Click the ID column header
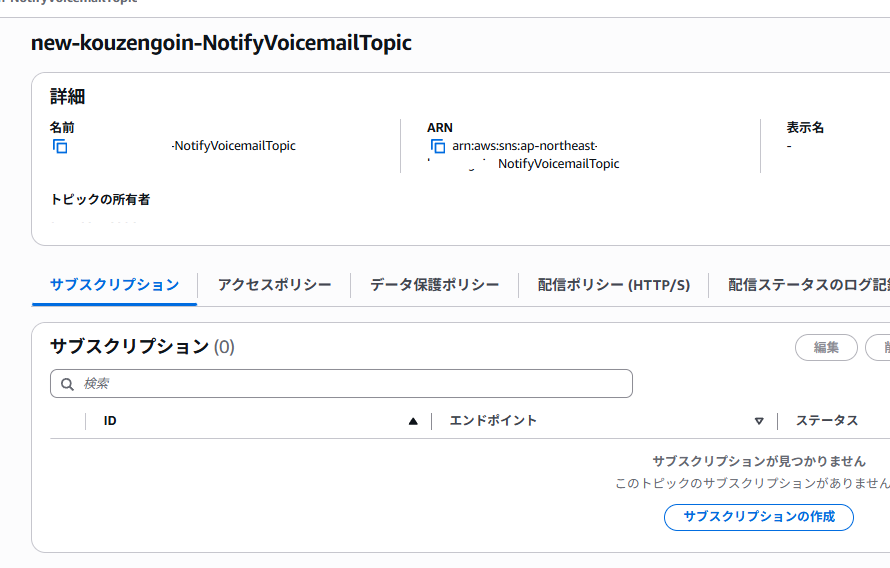This screenshot has width=890, height=568. pyautogui.click(x=110, y=421)
